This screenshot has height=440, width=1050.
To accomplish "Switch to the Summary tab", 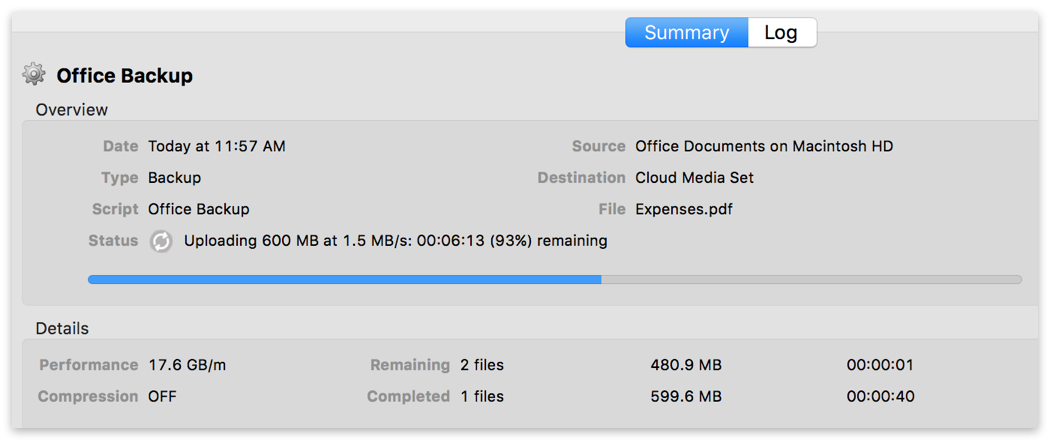I will pyautogui.click(x=686, y=32).
